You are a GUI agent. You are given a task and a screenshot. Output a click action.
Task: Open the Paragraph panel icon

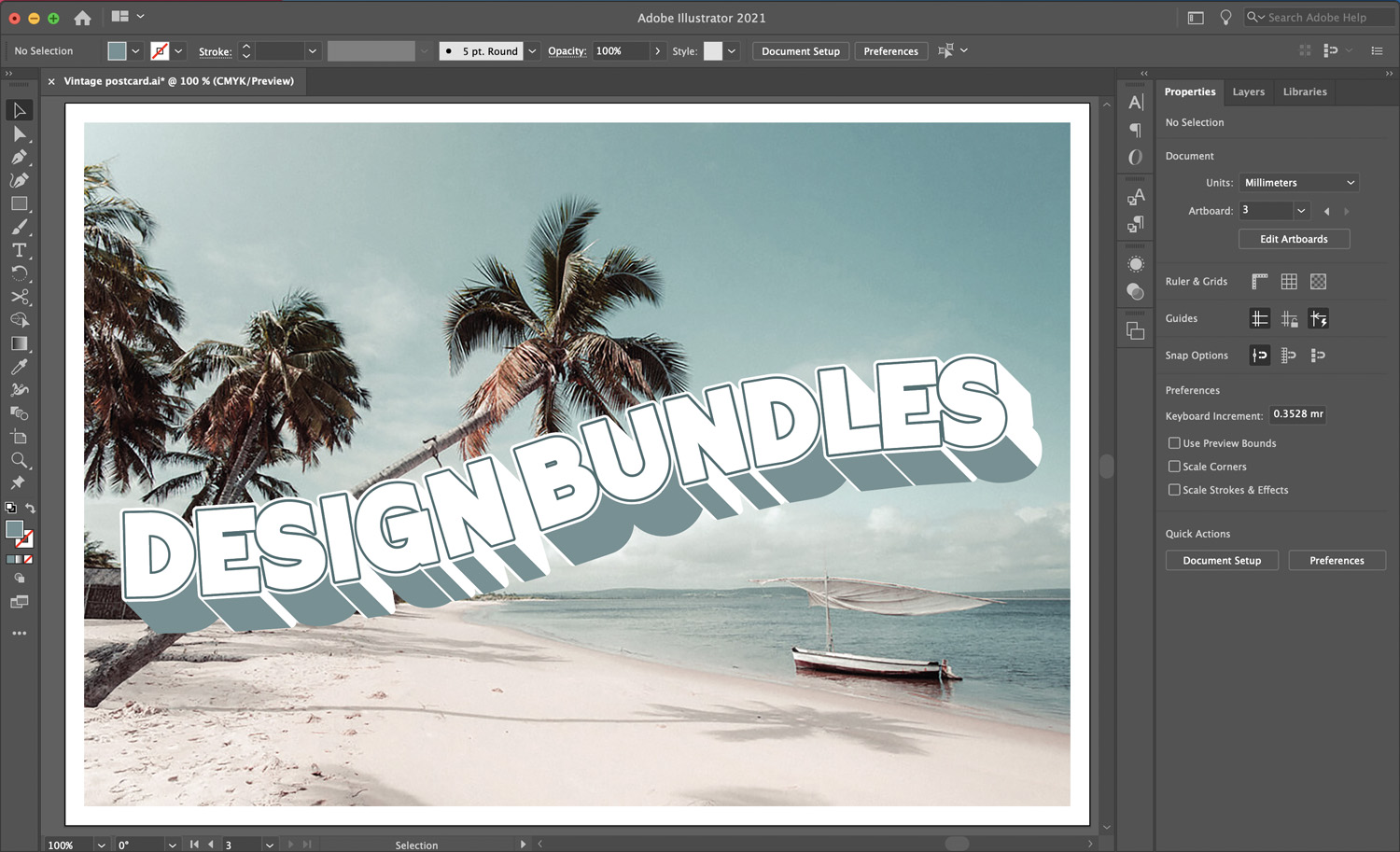[1136, 130]
